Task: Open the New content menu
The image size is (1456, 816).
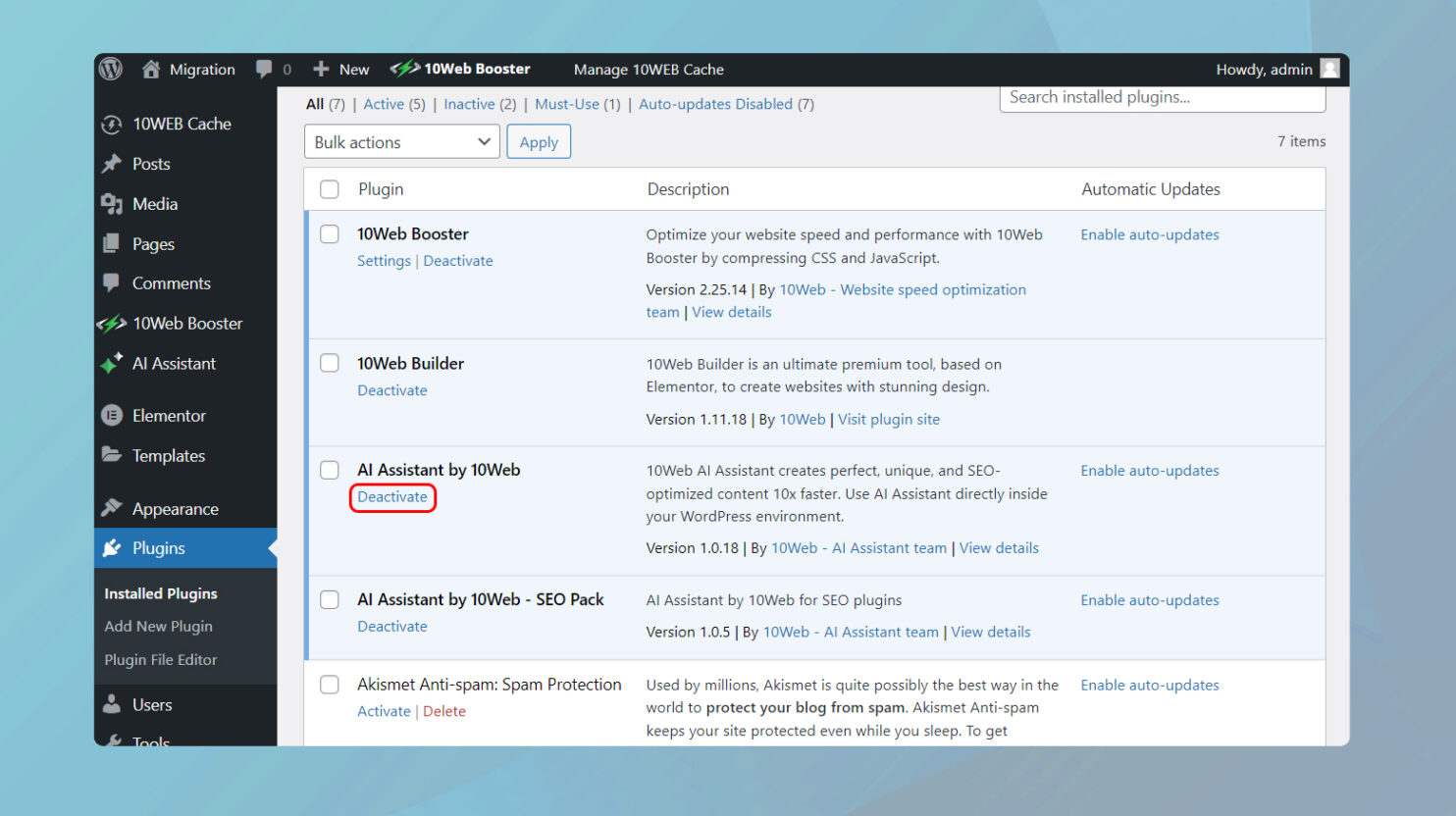Action: pyautogui.click(x=341, y=70)
